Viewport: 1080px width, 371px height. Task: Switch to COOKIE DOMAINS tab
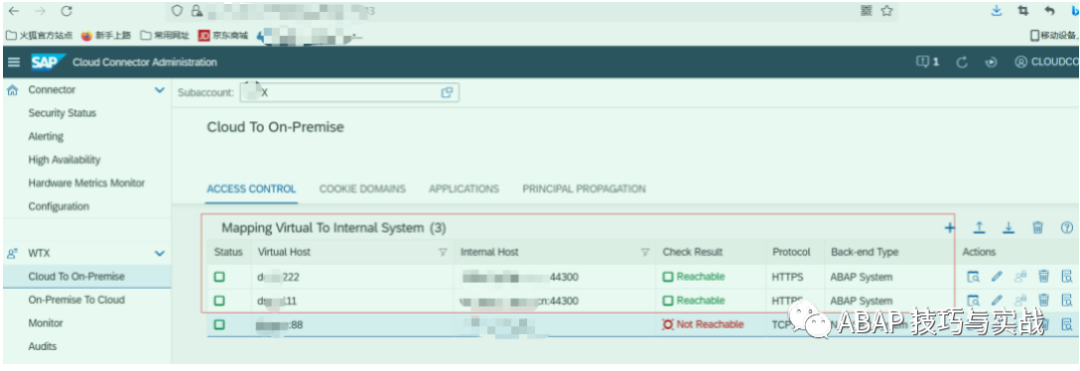(362, 189)
